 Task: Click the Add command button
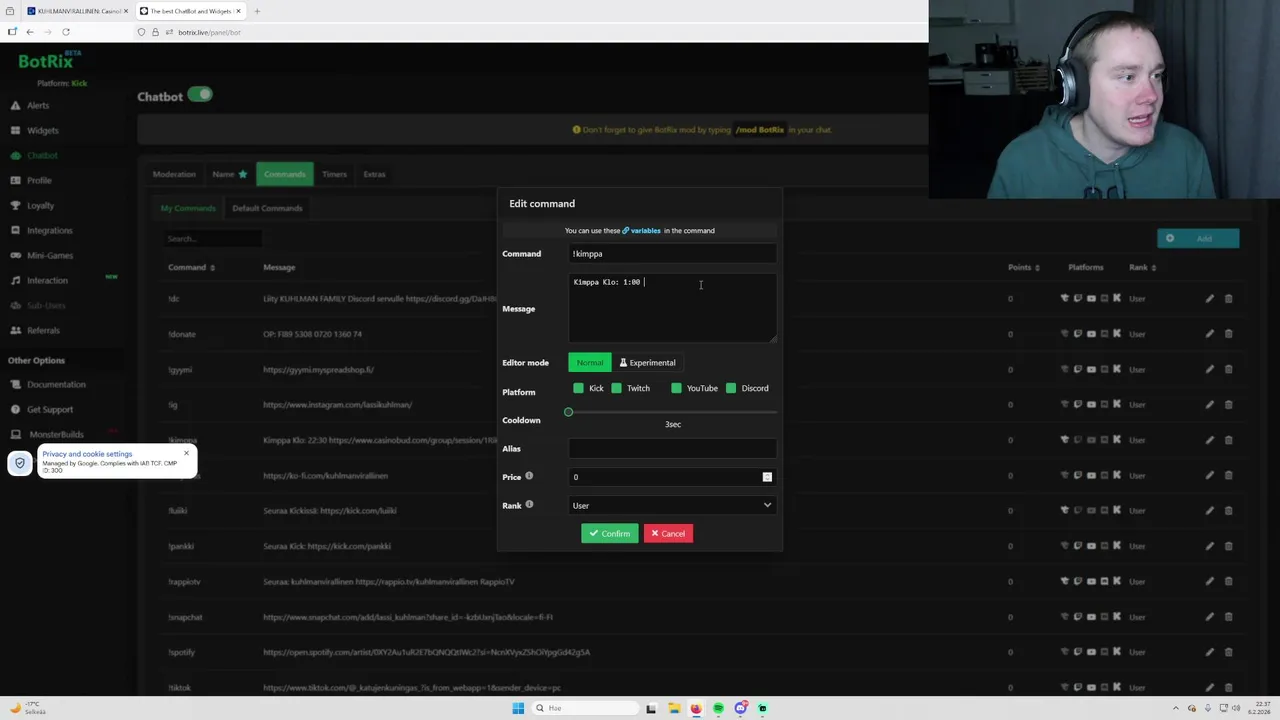coord(1198,238)
